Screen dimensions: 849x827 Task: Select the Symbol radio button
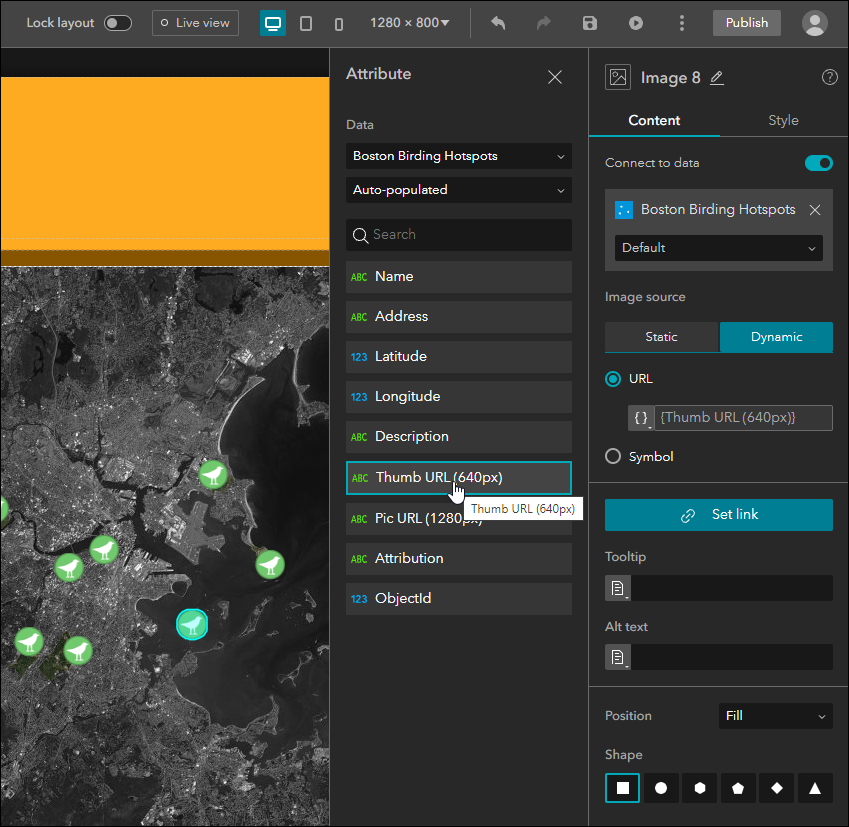point(614,456)
